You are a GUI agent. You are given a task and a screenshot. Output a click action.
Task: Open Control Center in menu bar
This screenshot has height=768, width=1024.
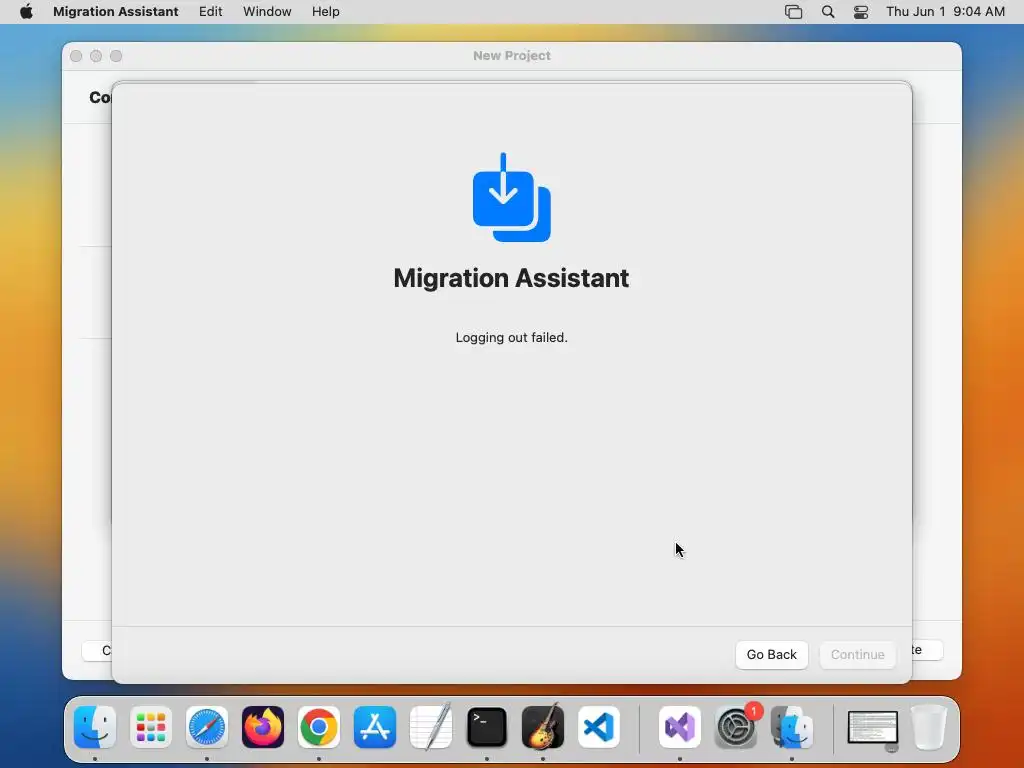point(861,12)
